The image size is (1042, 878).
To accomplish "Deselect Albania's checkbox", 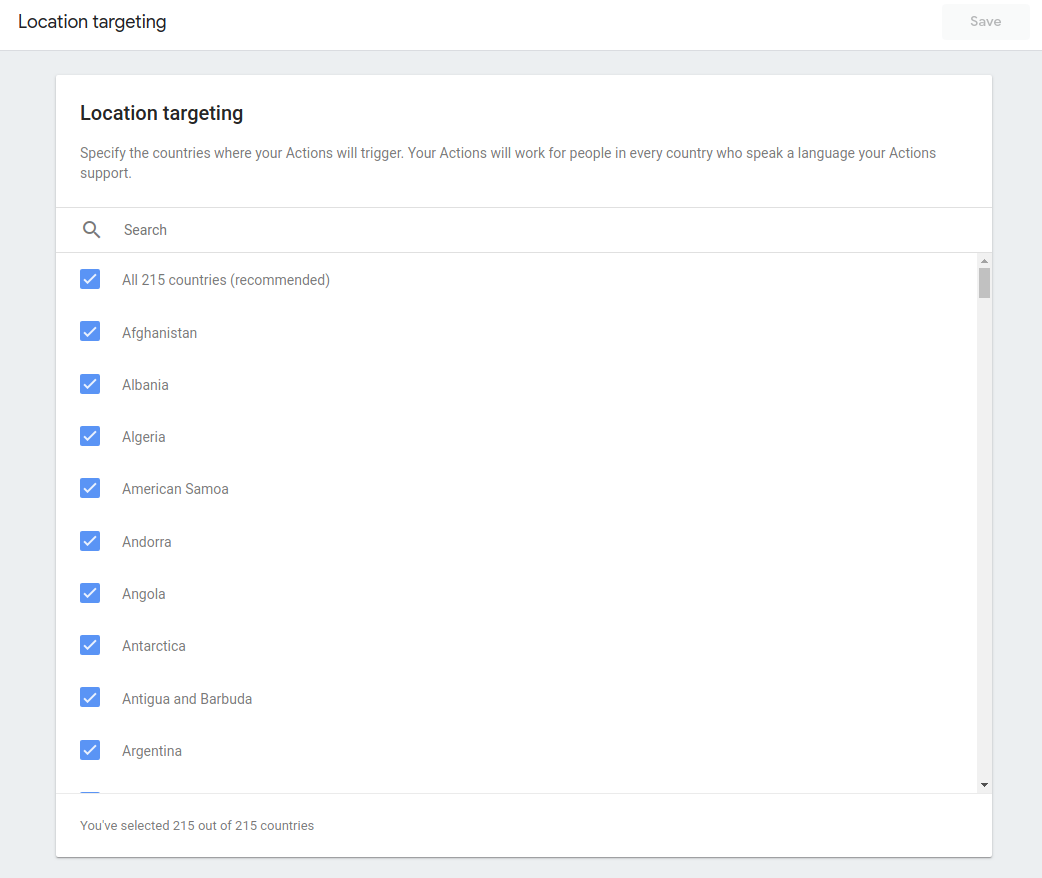I will (x=90, y=384).
